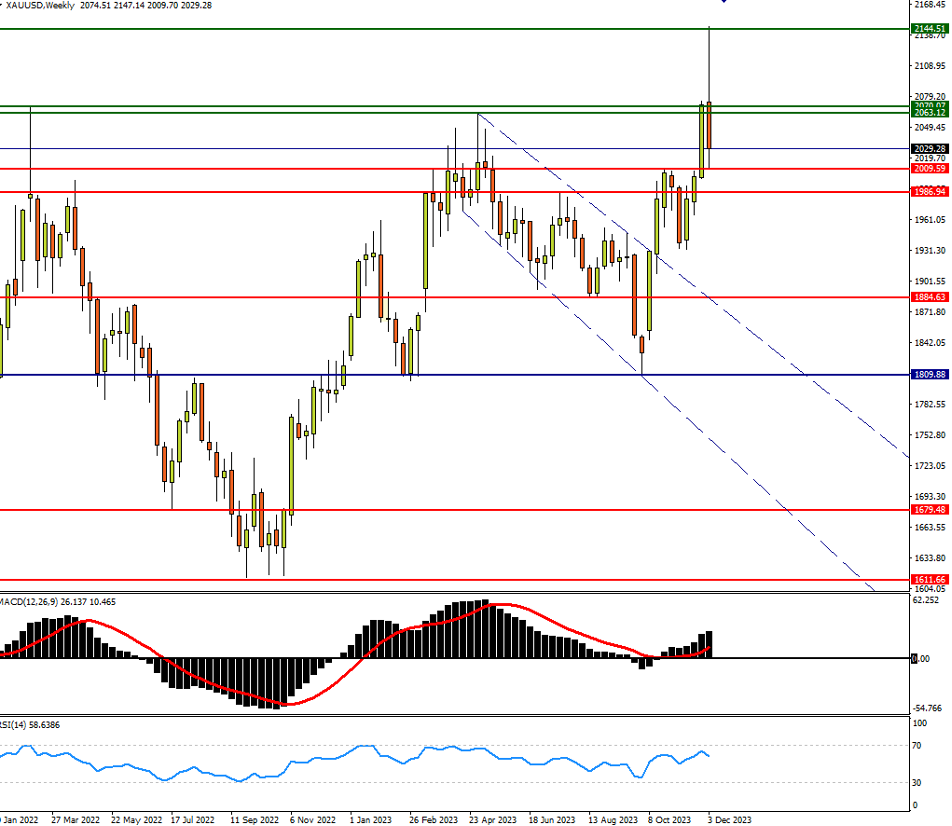Click the 2144.51 green price label

[929, 30]
